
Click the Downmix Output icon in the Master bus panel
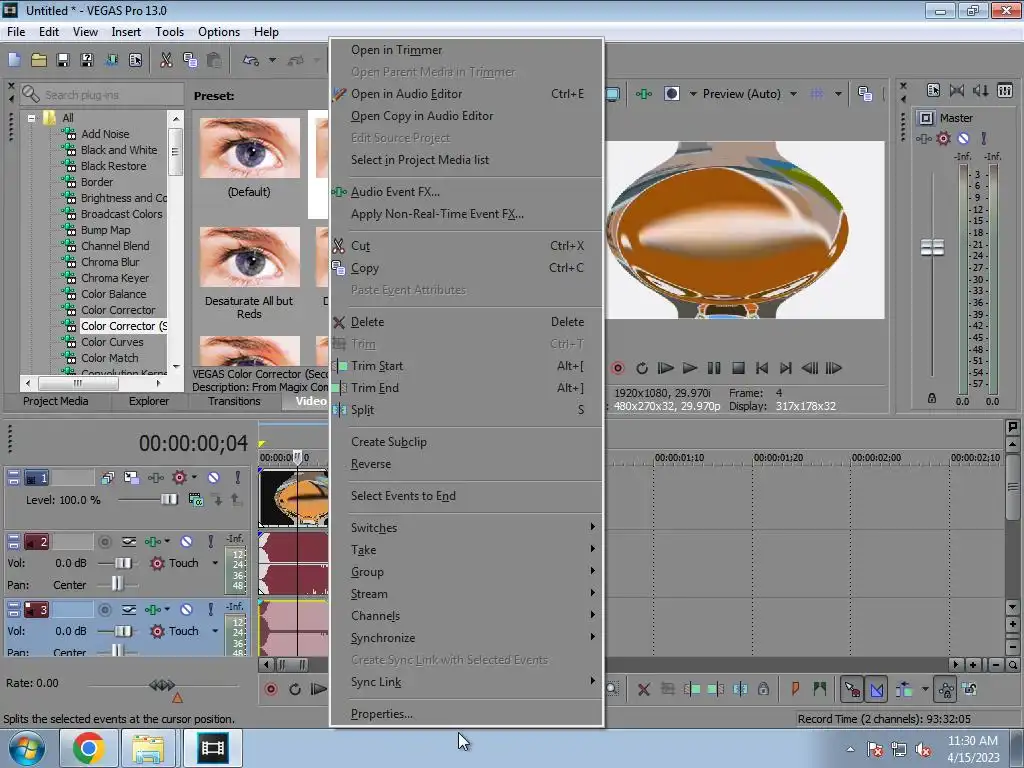[957, 90]
